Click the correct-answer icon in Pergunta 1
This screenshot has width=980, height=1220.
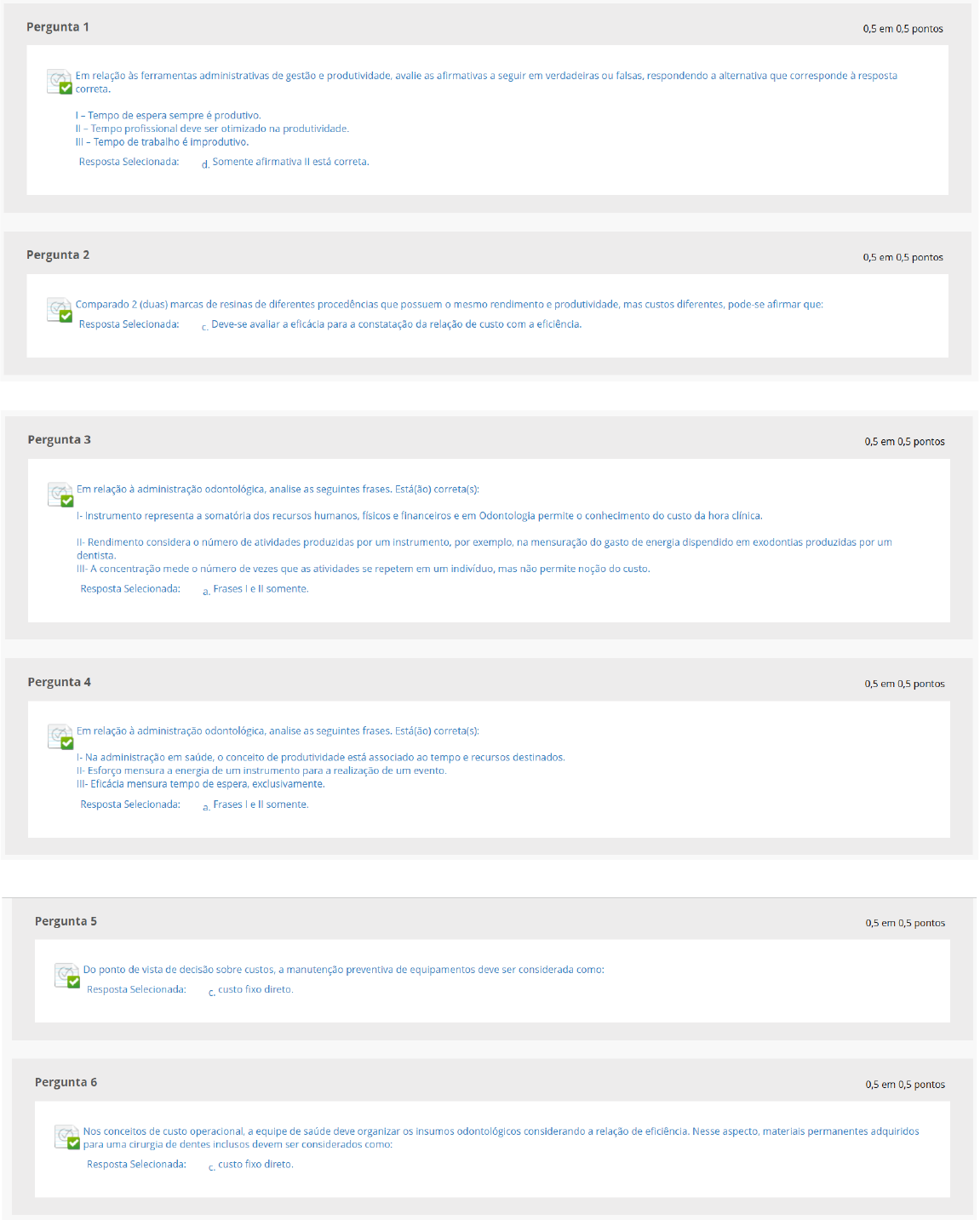pos(60,82)
